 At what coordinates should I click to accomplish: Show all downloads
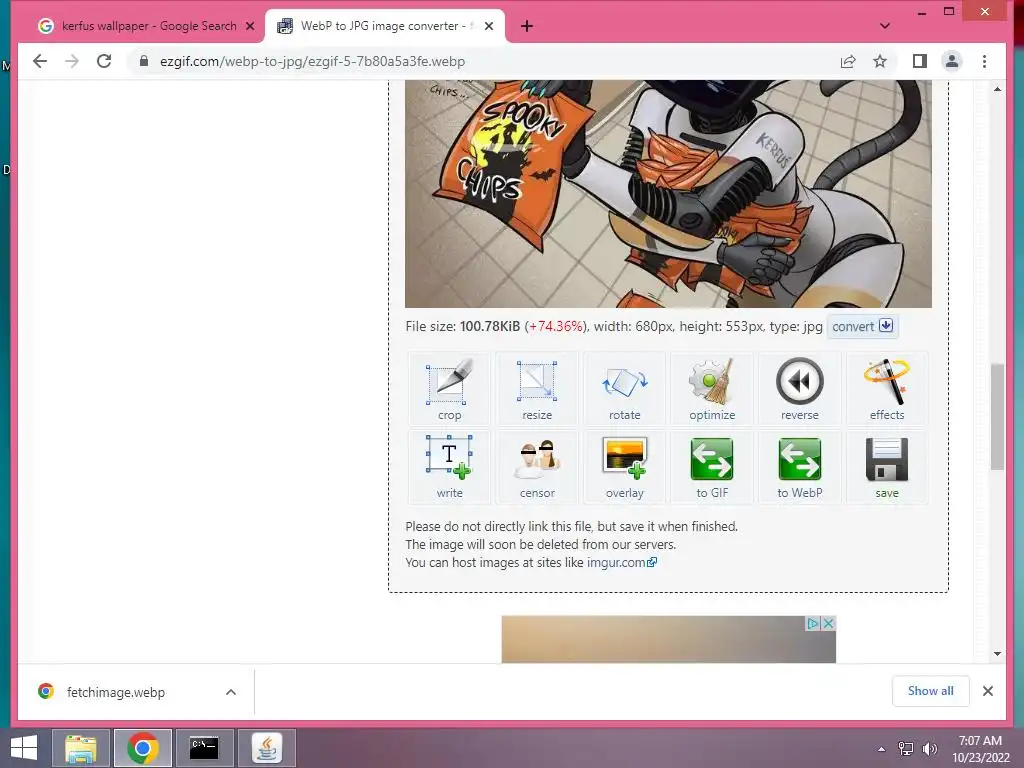[x=930, y=691]
